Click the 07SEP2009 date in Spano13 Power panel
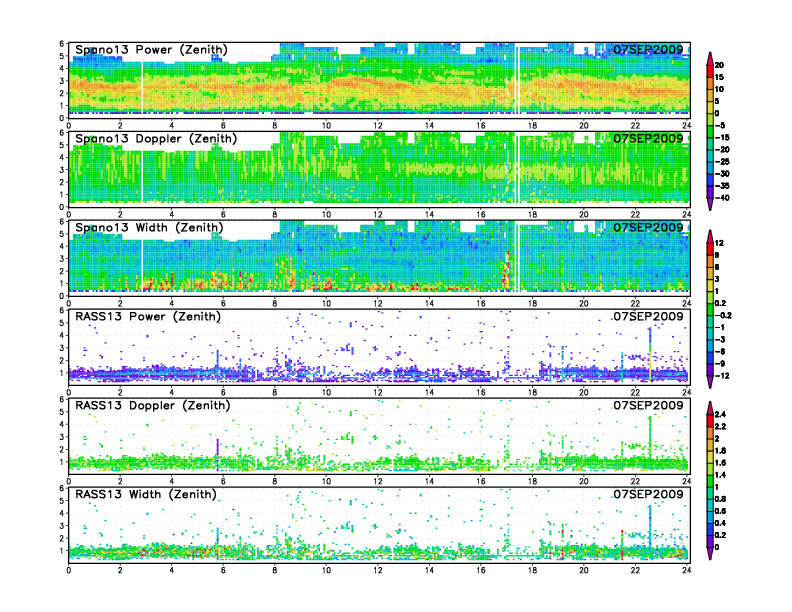The width and height of the screenshot is (792, 612). [x=648, y=49]
